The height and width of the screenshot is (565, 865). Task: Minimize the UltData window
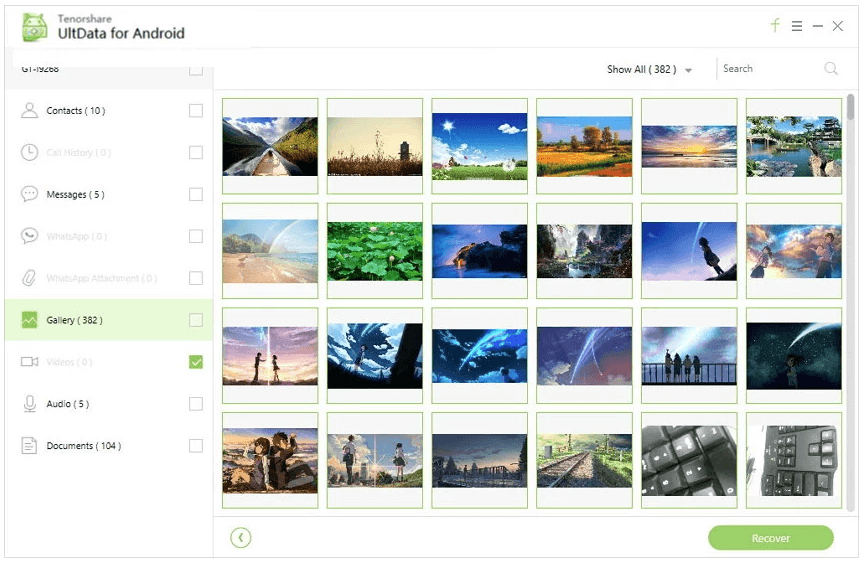[x=818, y=26]
